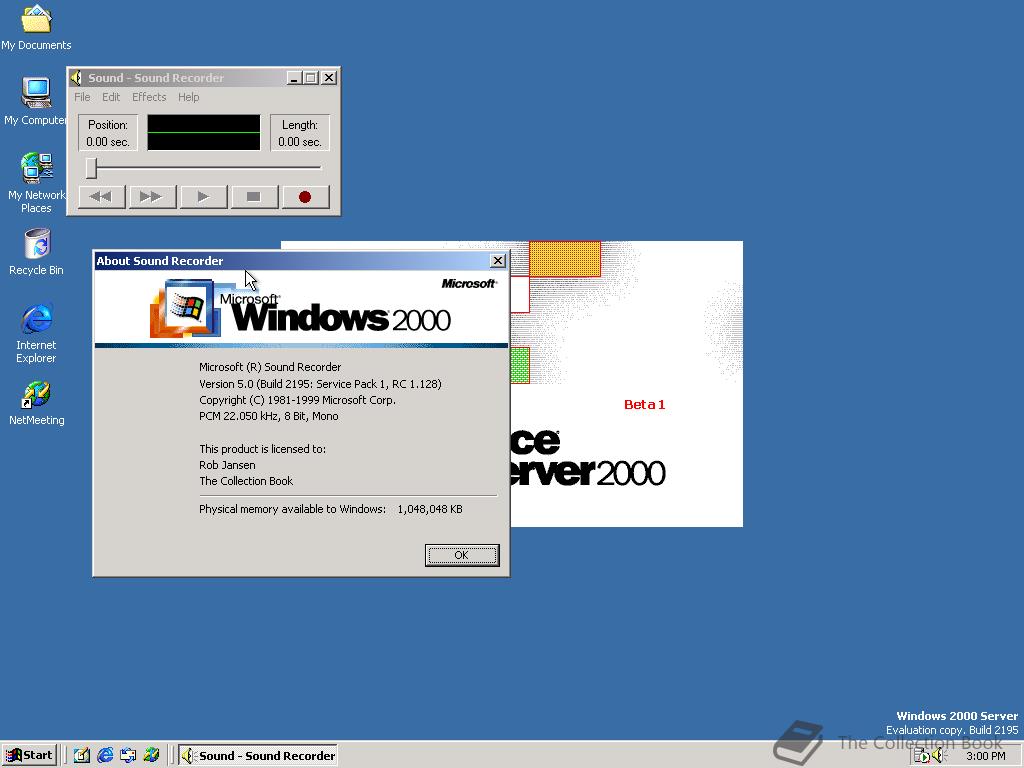Open My Documents desktop icon
The width and height of the screenshot is (1024, 768).
point(36,28)
